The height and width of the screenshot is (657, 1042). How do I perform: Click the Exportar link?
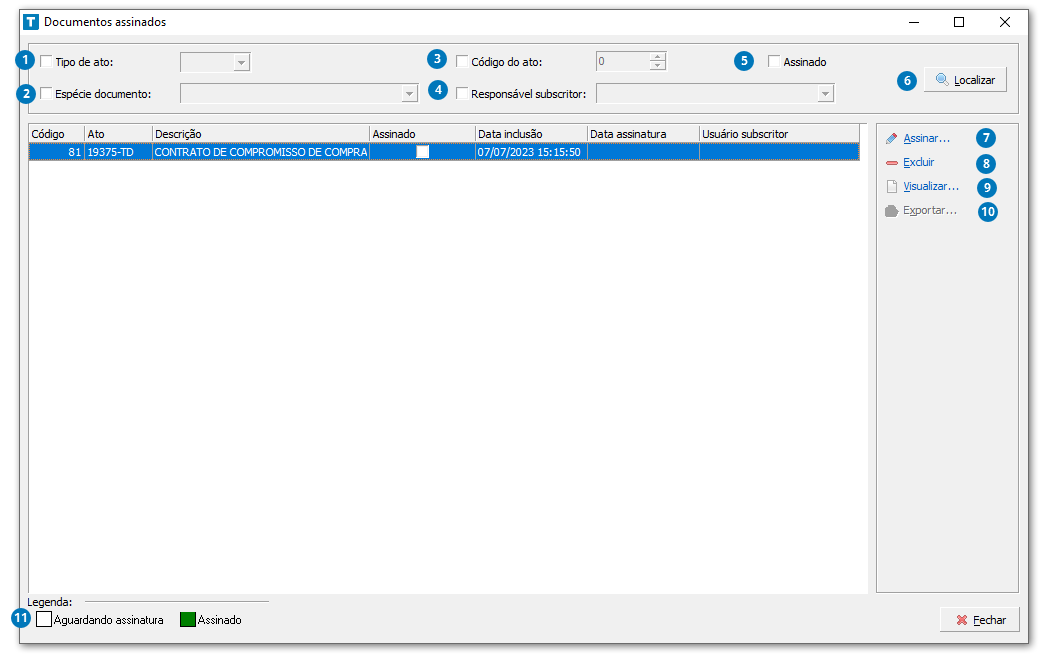click(x=930, y=210)
